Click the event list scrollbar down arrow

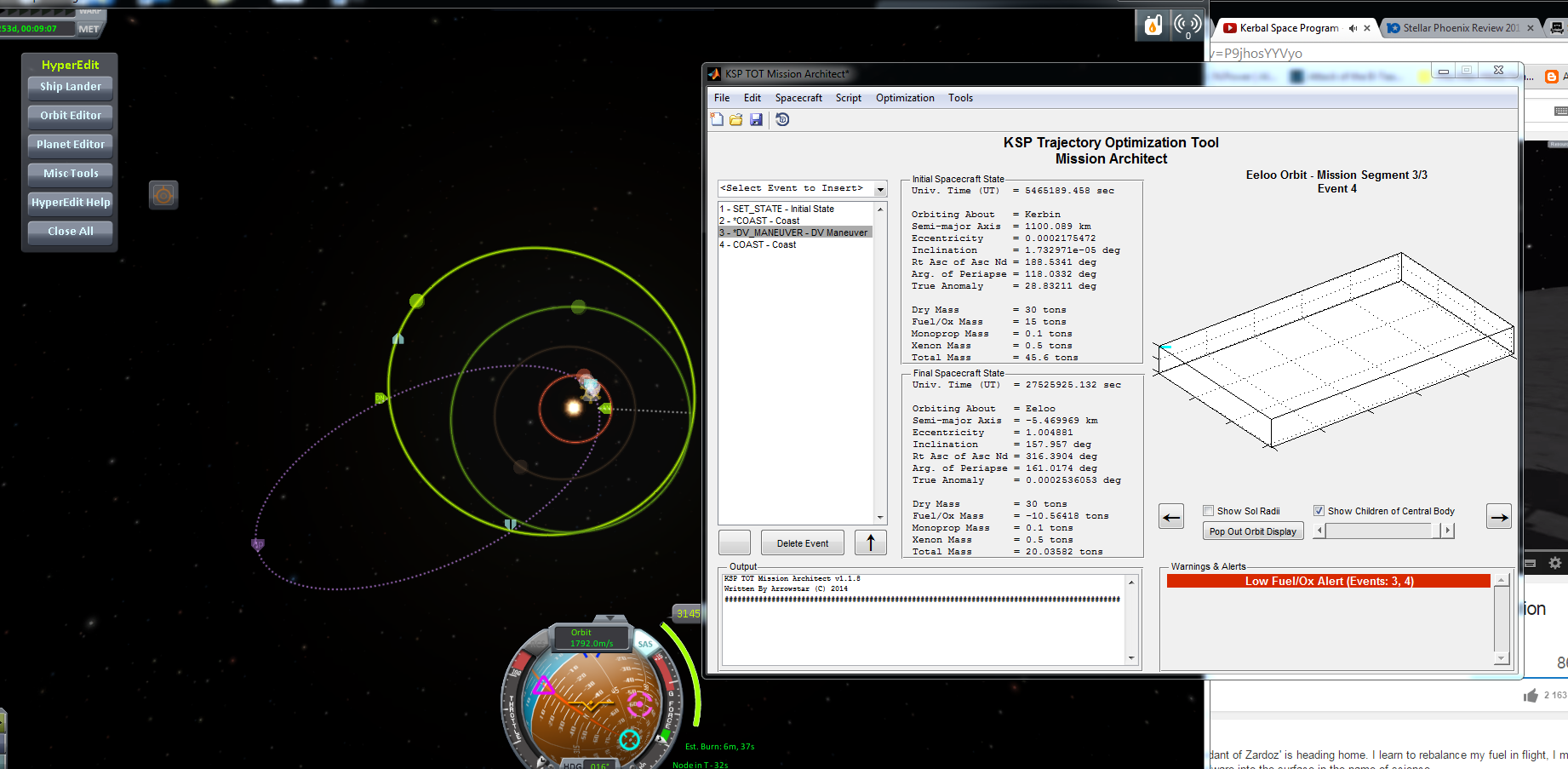[880, 518]
